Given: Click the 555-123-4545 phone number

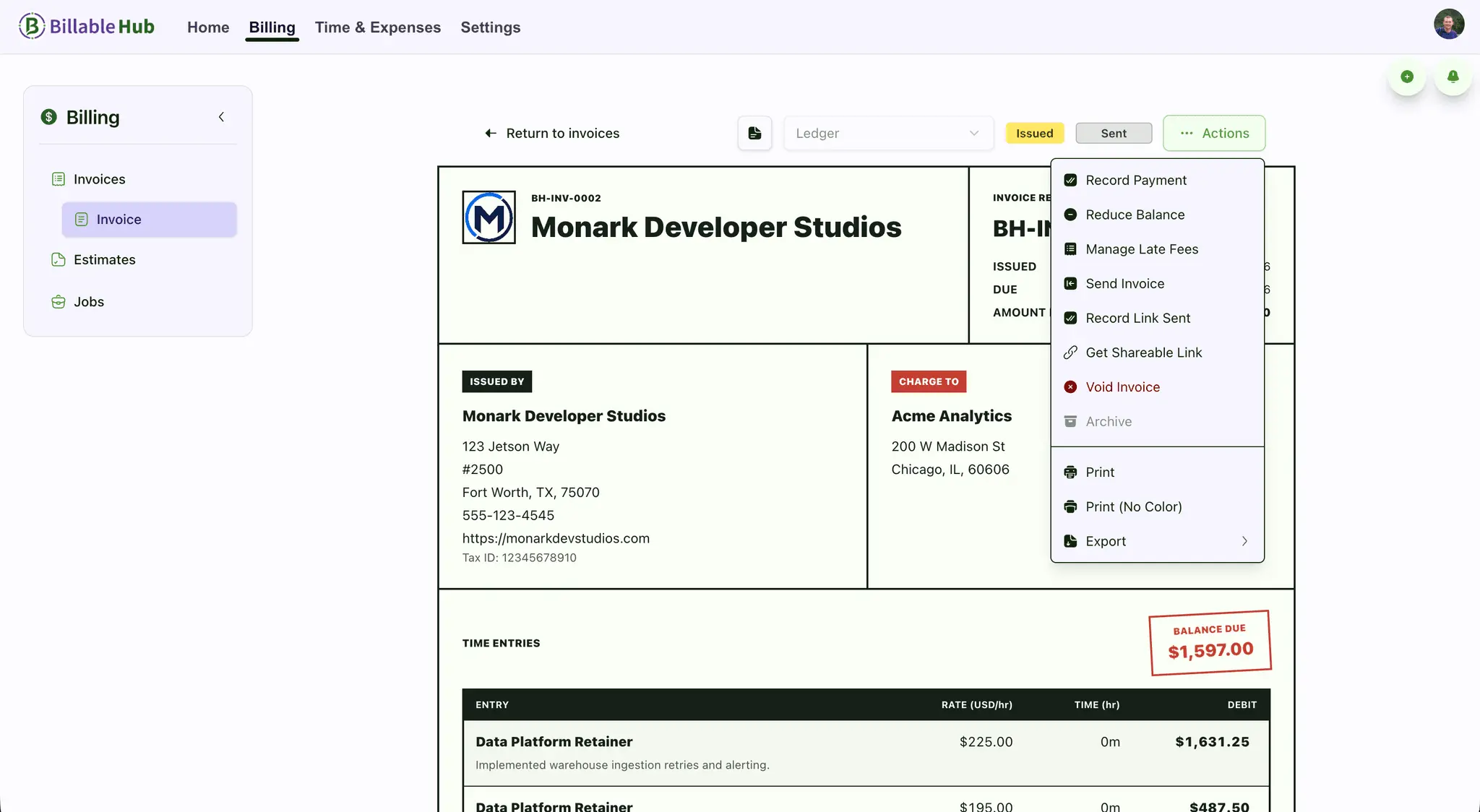Looking at the screenshot, I should coord(508,516).
